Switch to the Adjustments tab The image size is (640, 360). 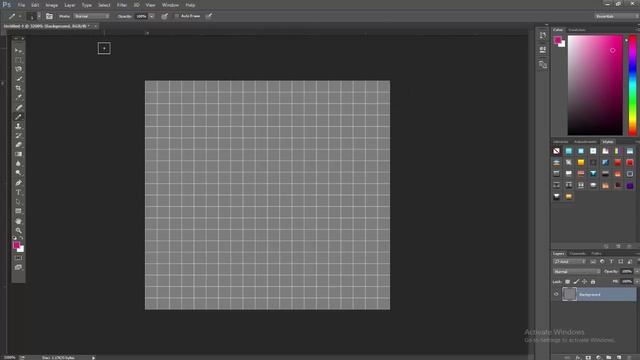(585, 142)
